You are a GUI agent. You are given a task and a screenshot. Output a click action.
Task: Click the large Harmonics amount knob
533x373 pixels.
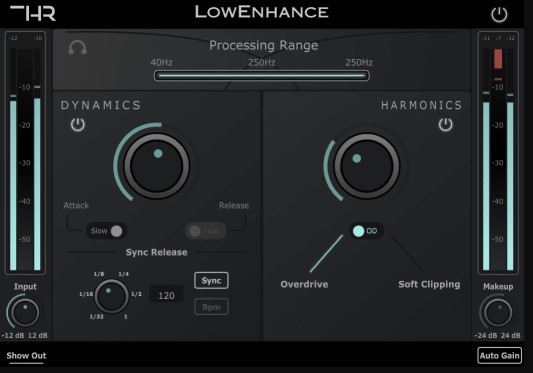pyautogui.click(x=367, y=166)
